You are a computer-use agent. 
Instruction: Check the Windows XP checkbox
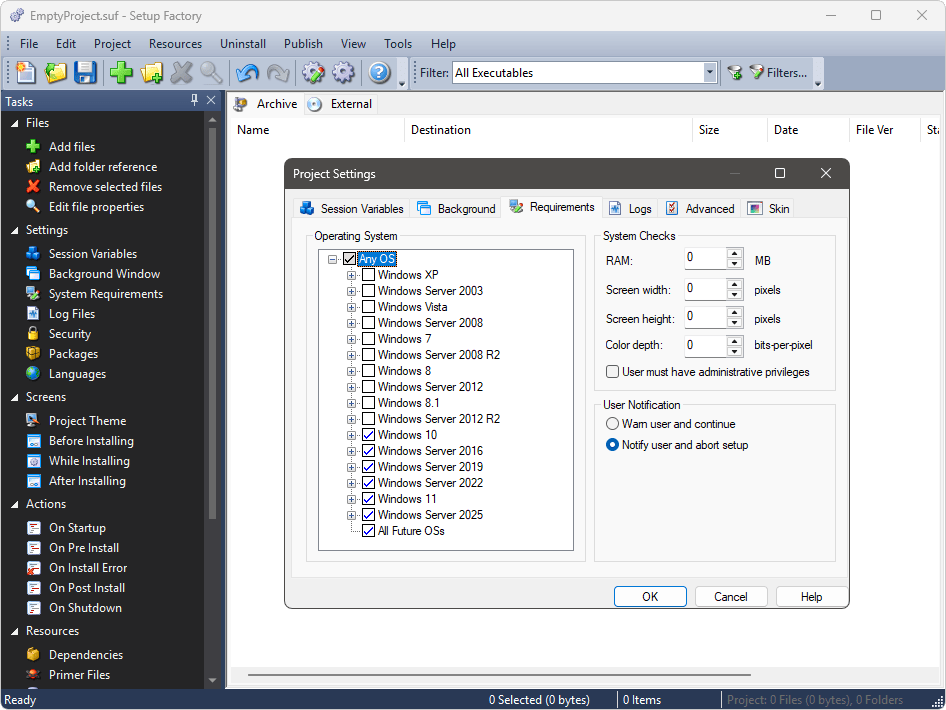pos(368,274)
